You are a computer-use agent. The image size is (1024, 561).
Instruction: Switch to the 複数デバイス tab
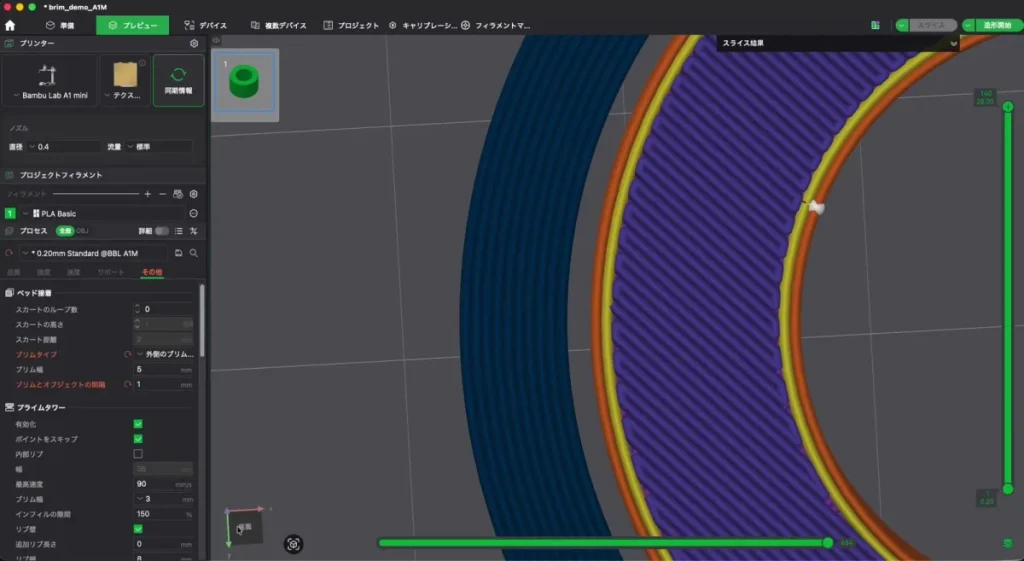(x=278, y=25)
